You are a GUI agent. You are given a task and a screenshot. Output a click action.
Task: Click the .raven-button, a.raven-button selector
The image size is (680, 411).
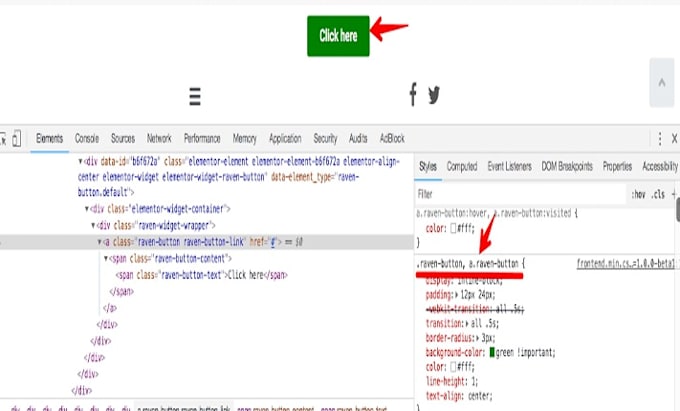click(x=468, y=264)
